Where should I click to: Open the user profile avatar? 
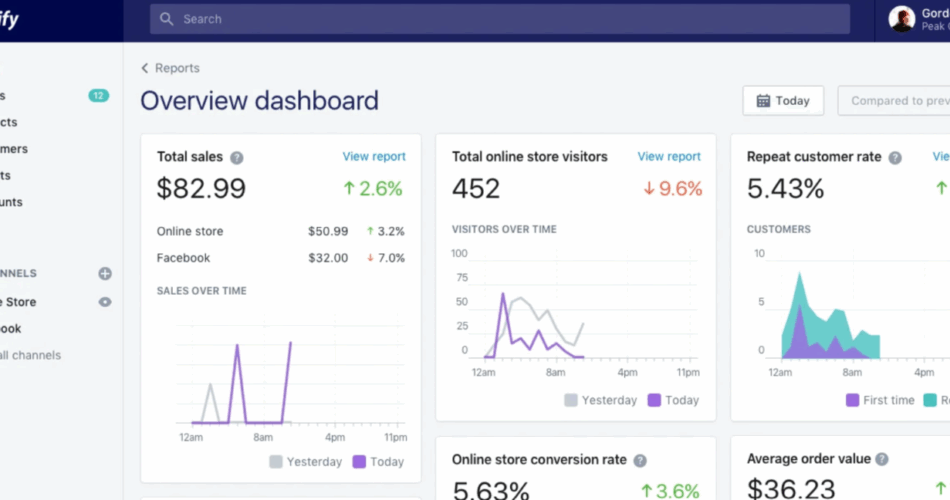(901, 19)
